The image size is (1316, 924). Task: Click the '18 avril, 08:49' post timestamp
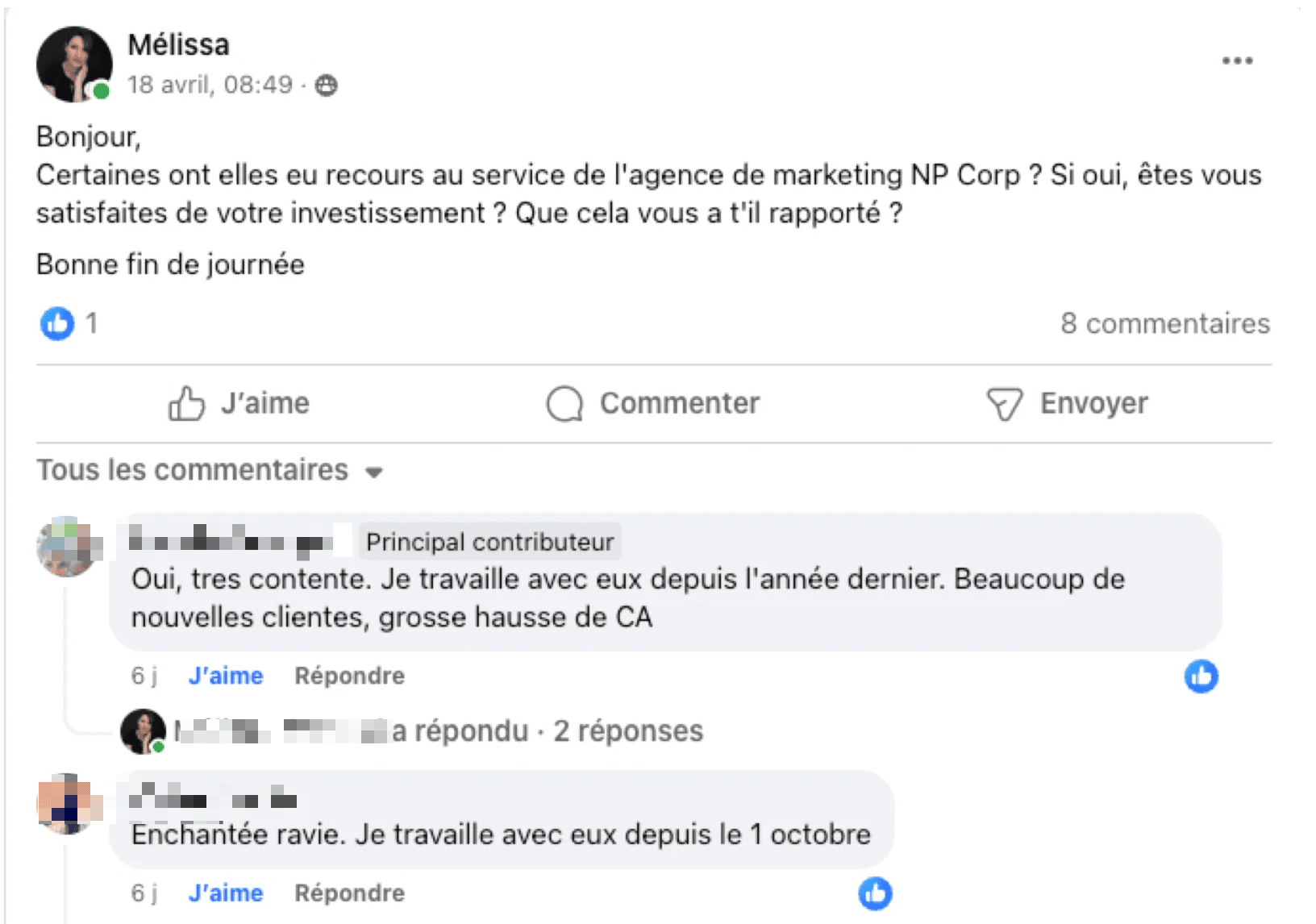210,85
